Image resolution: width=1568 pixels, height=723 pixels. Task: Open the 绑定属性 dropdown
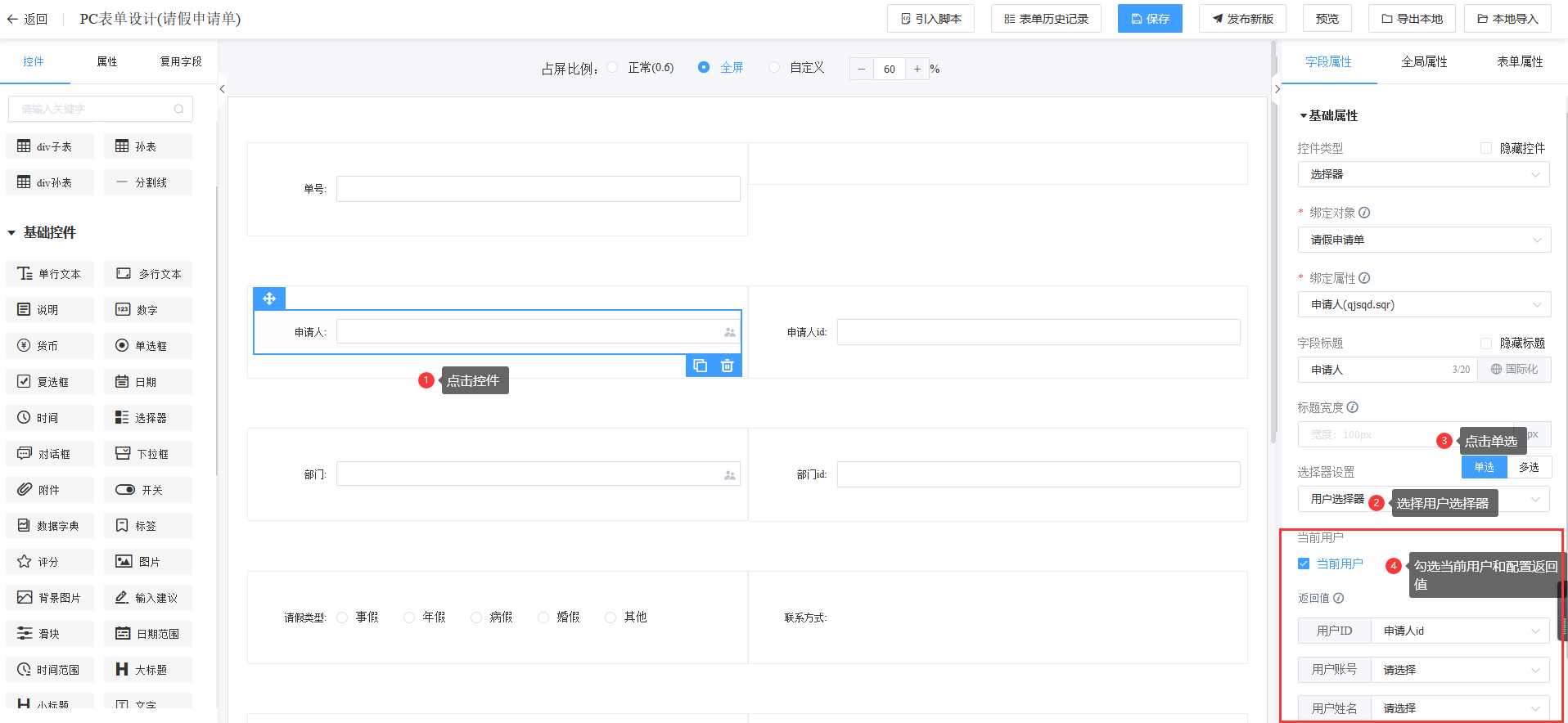click(1423, 304)
